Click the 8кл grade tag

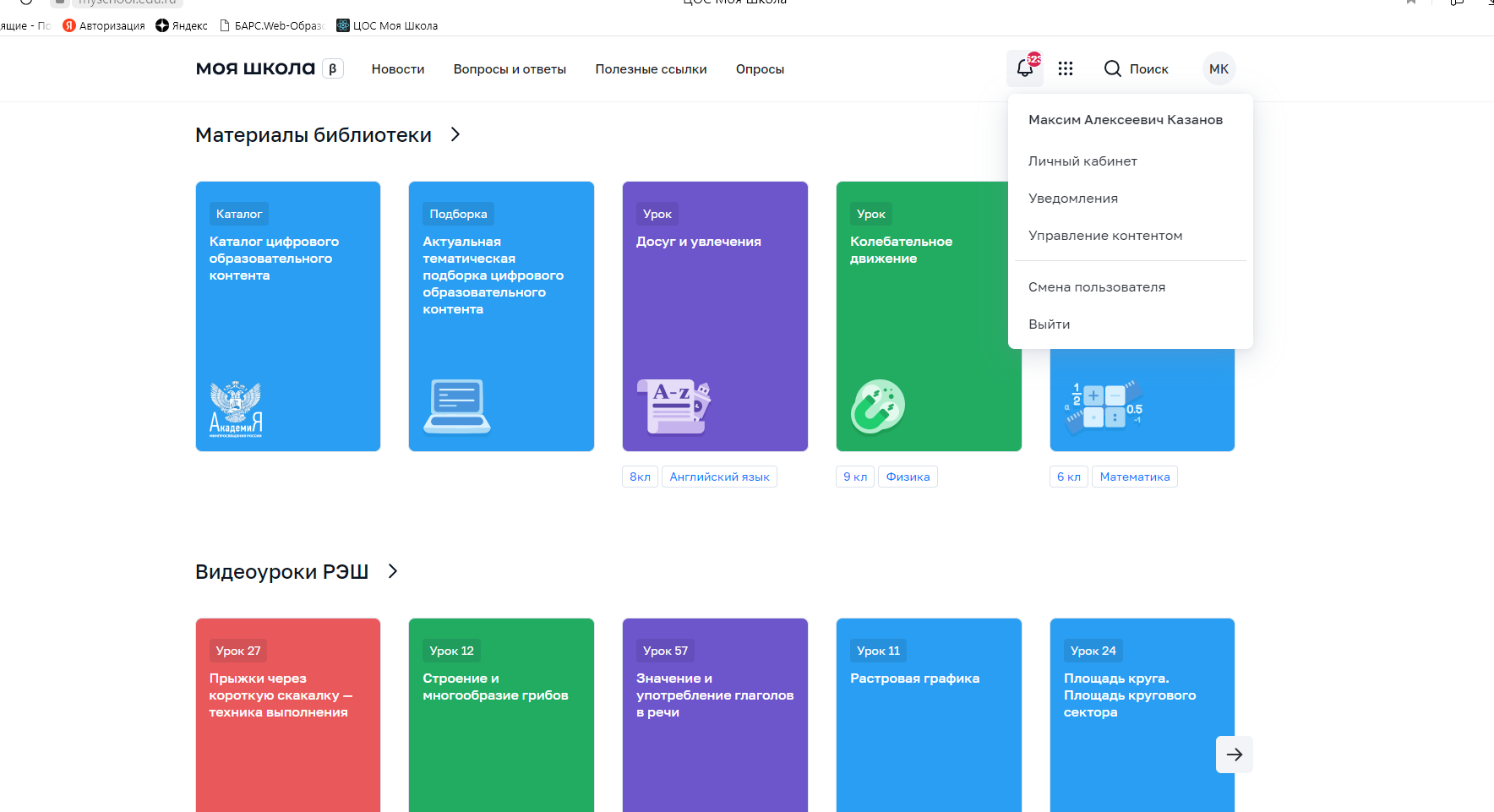point(640,477)
